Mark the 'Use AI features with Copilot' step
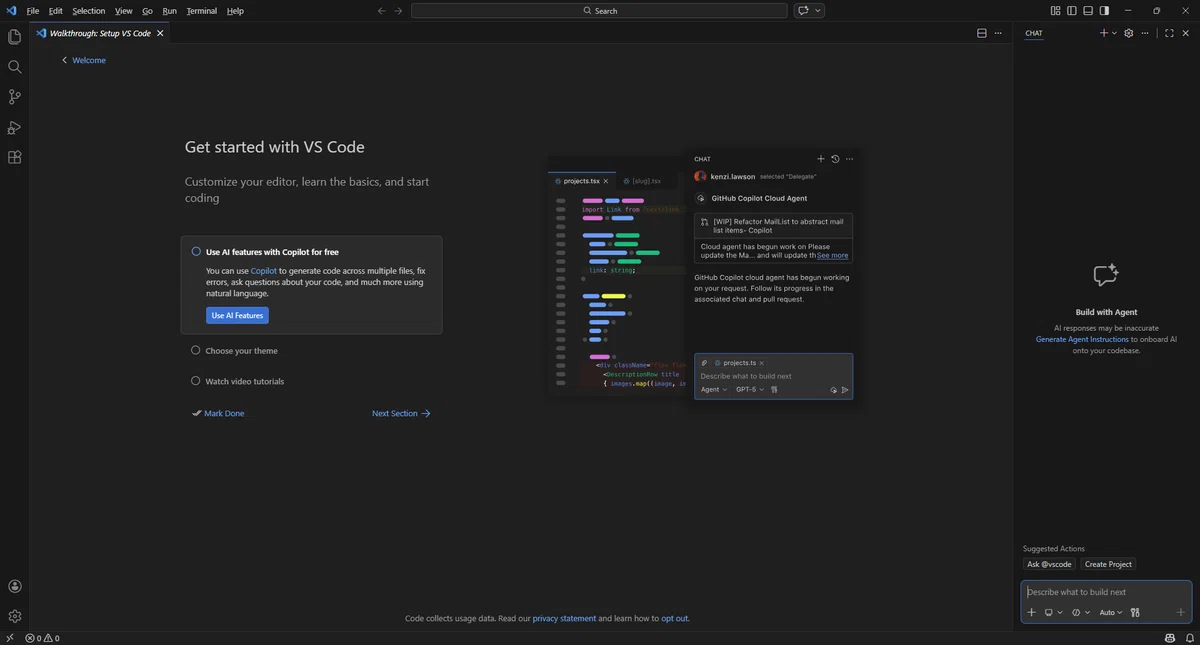This screenshot has width=1200, height=645. [196, 252]
